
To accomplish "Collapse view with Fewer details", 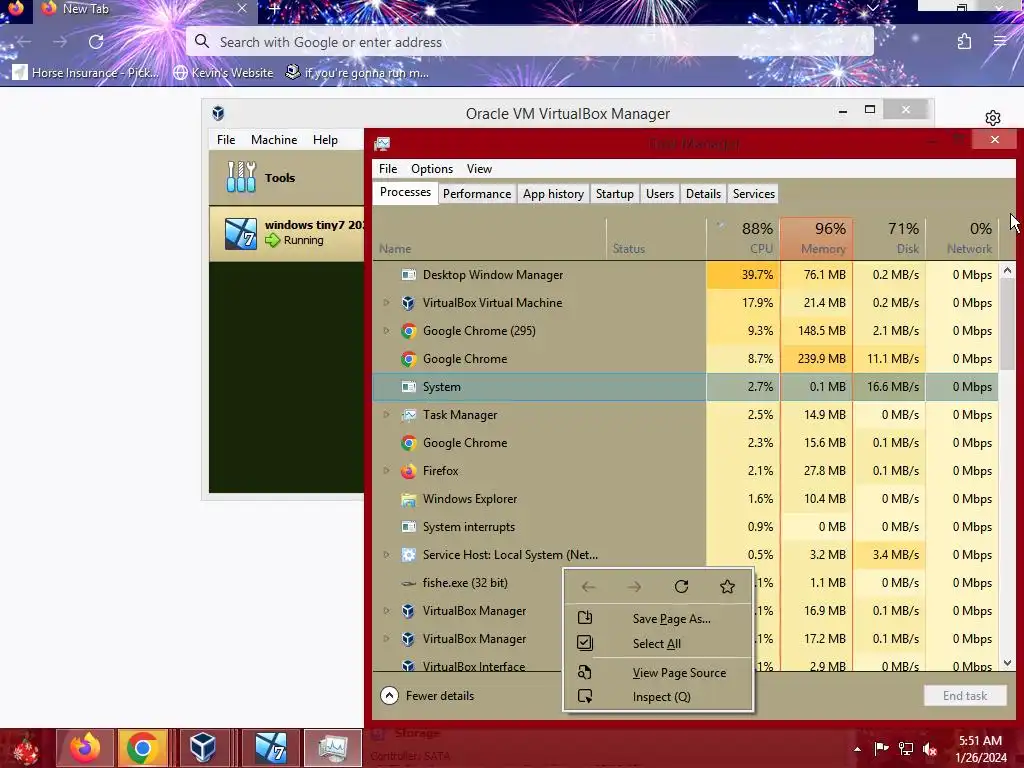I will coord(428,696).
